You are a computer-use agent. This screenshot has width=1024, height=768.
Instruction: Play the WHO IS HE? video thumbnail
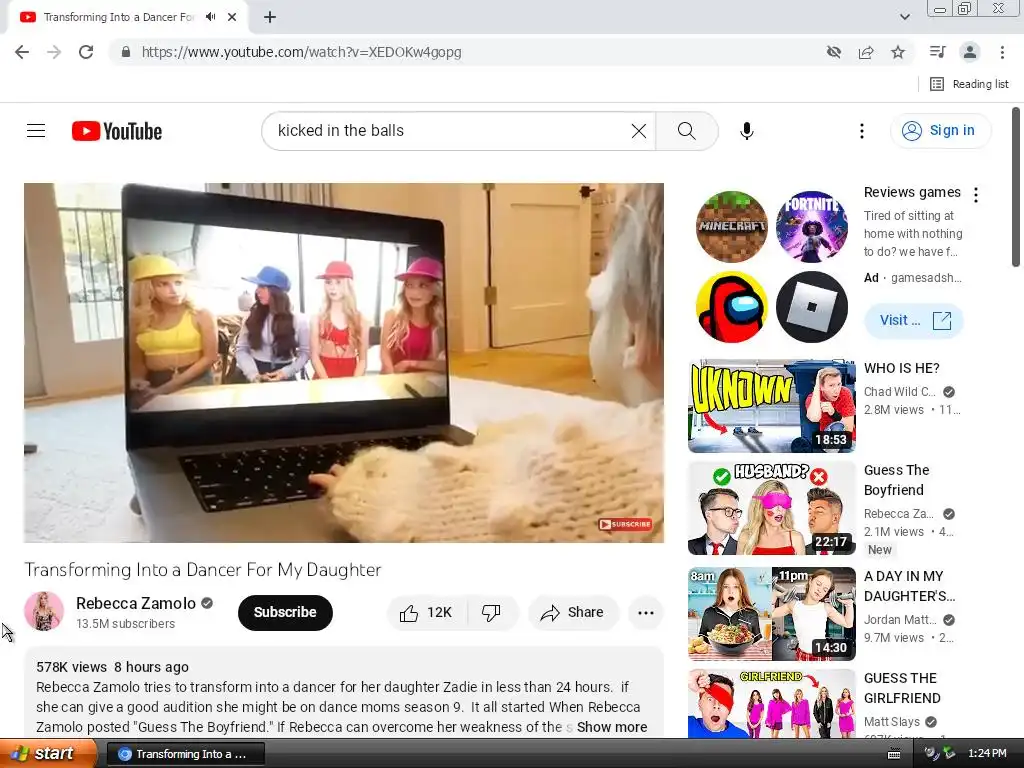(x=771, y=406)
